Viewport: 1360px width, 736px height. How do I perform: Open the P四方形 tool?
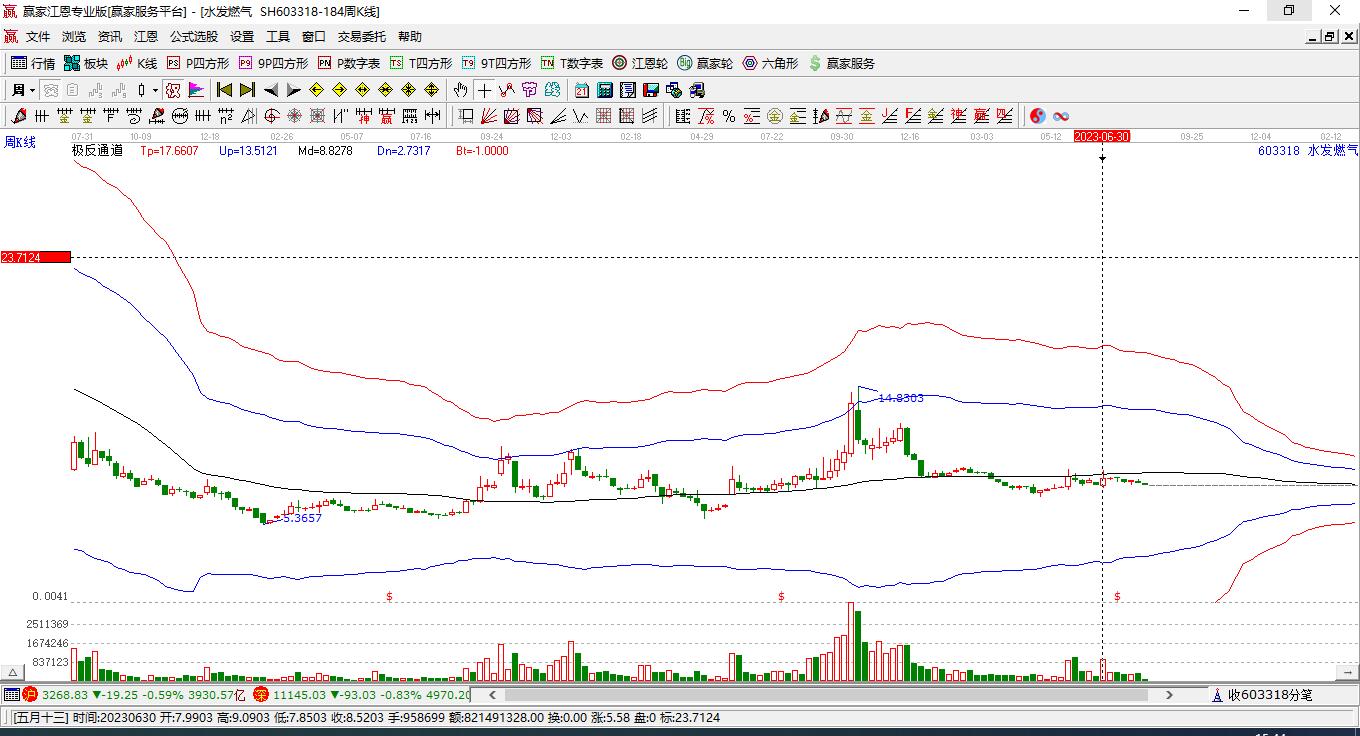click(x=197, y=63)
